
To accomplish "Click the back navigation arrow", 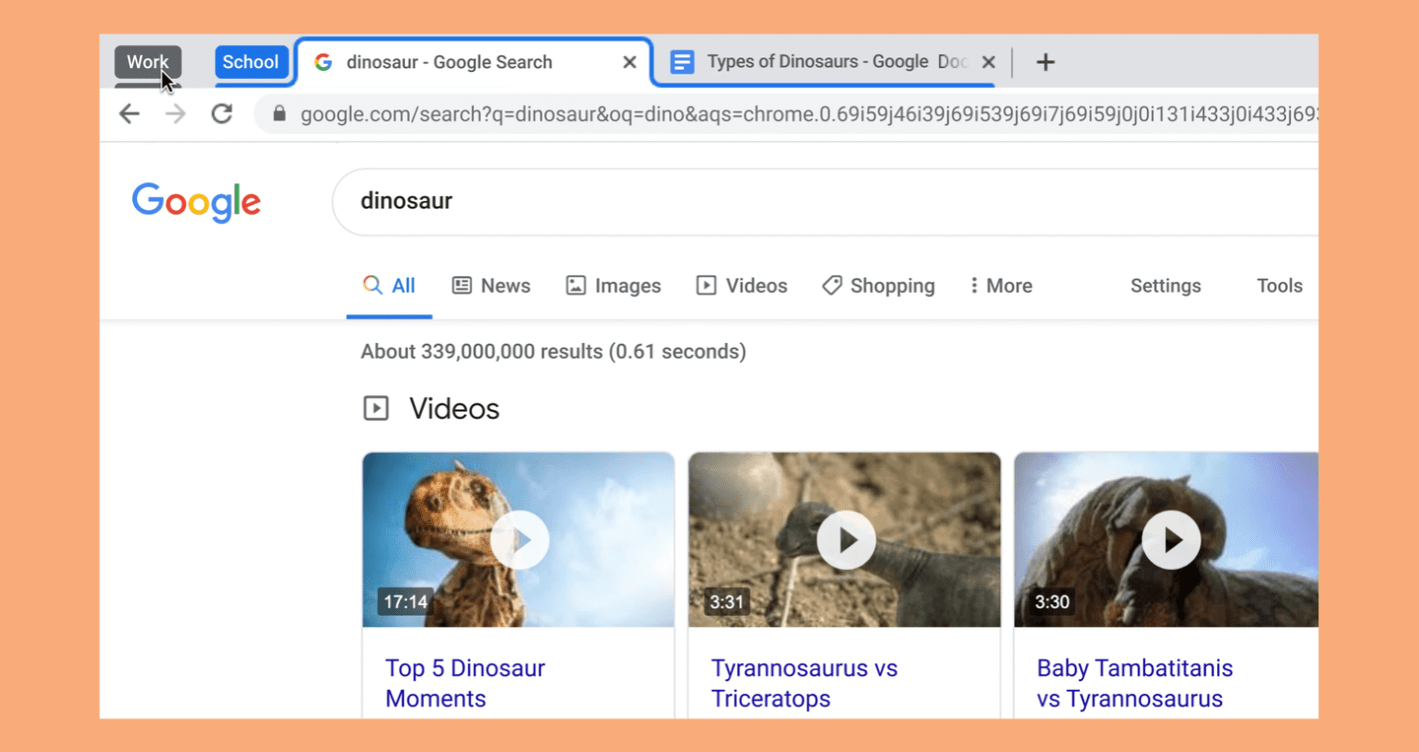I will pos(129,113).
